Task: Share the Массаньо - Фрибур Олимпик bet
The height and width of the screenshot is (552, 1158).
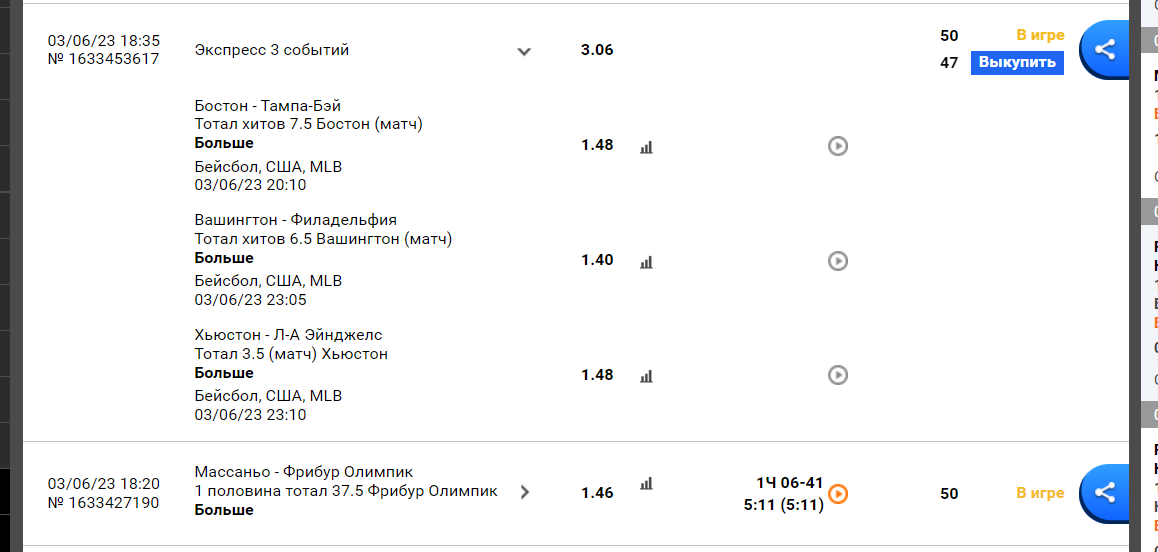Action: pyautogui.click(x=1106, y=493)
